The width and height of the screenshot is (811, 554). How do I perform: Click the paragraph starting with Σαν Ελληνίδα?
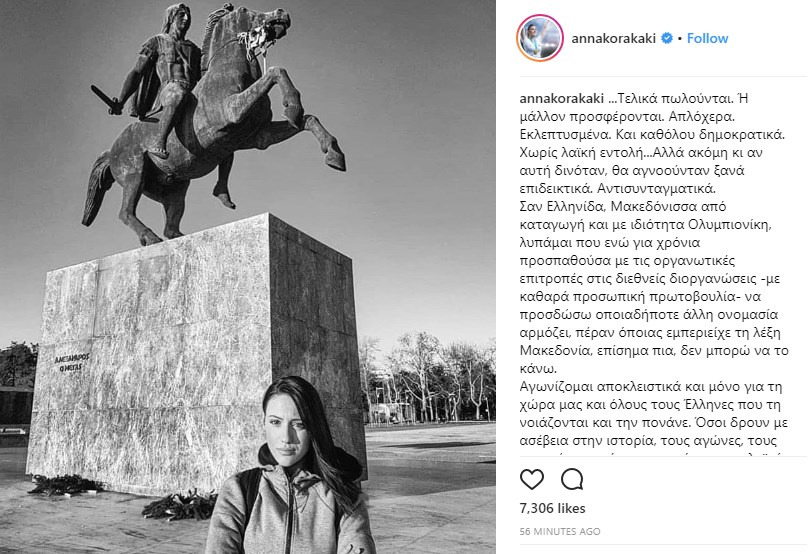click(654, 288)
